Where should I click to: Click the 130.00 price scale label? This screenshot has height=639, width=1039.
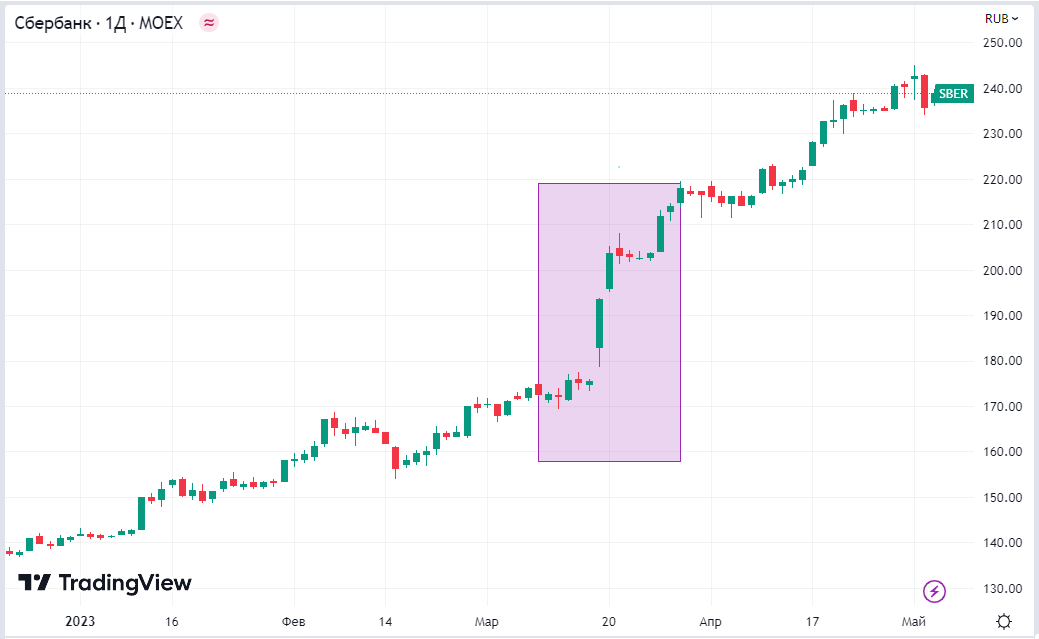(x=1001, y=589)
